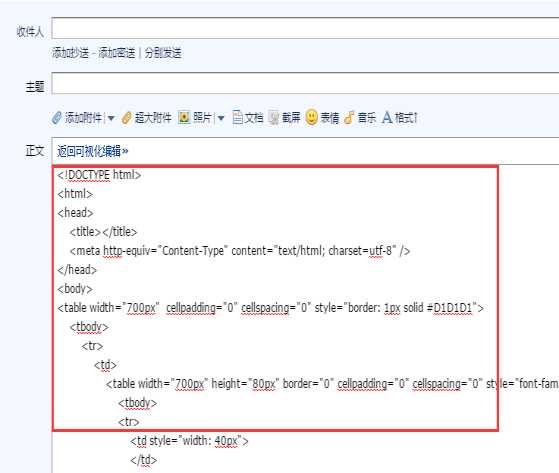Click the 添加密送 link

(117, 53)
